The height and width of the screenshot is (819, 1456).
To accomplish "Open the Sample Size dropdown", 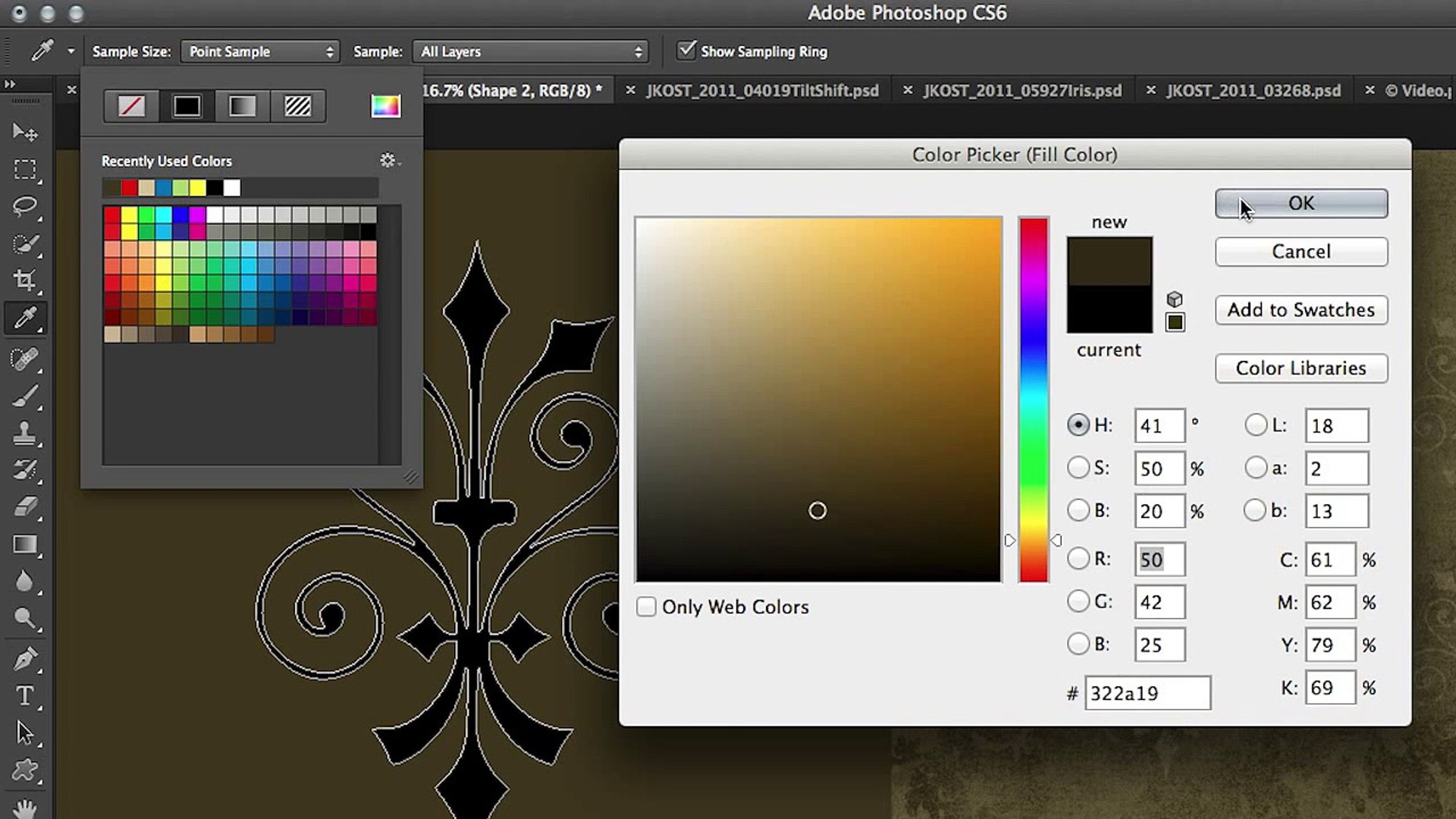I will [260, 52].
